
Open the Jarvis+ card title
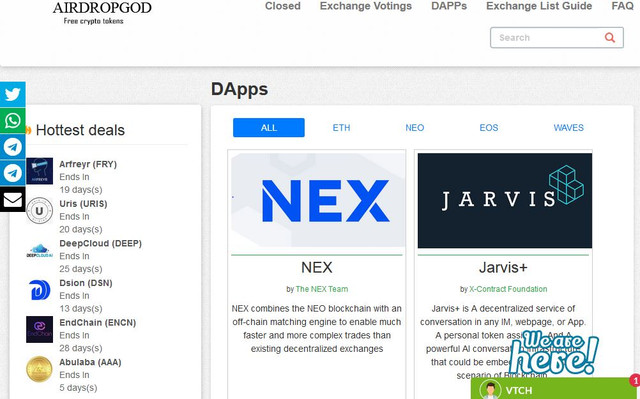[x=503, y=268]
